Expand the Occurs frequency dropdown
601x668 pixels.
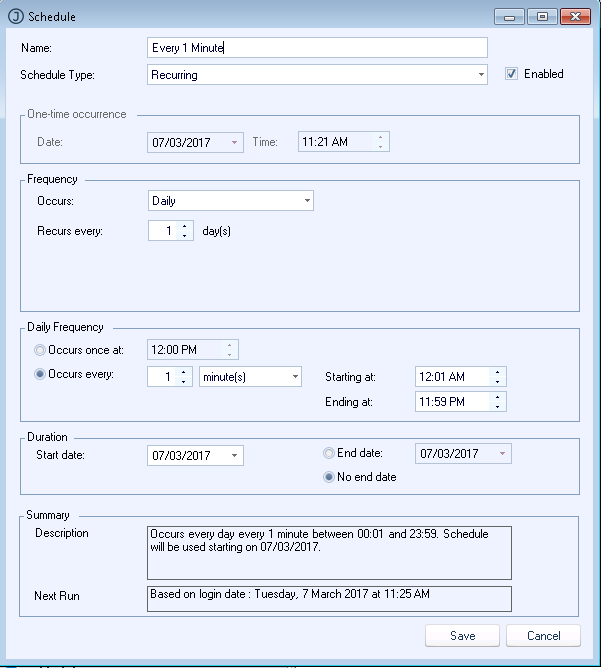click(306, 201)
